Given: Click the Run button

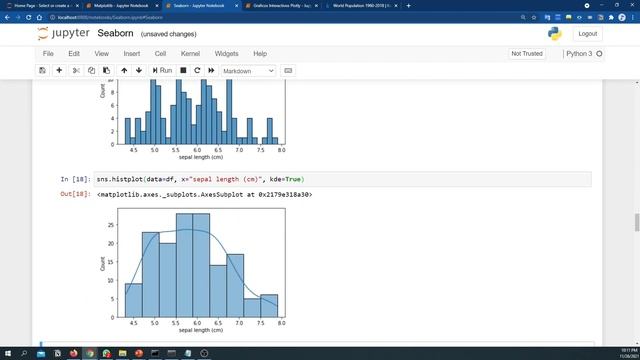Looking at the screenshot, I should click(162, 71).
